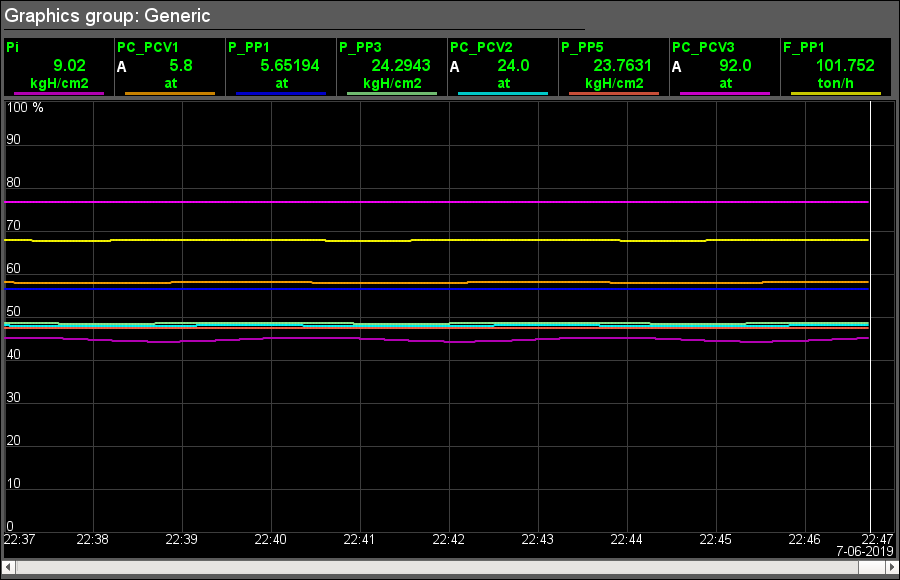Click the A mode indicator on PC_PCV3
The height and width of the screenshot is (580, 900).
click(x=677, y=66)
